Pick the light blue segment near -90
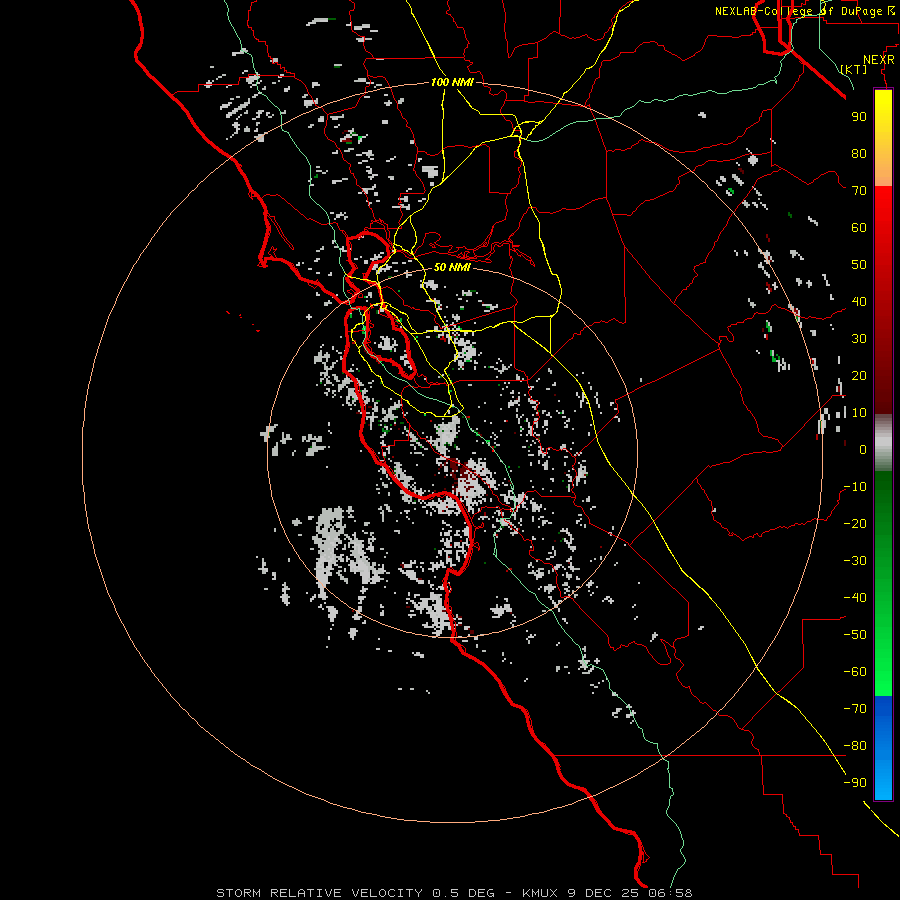Image resolution: width=900 pixels, height=900 pixels. (x=883, y=783)
